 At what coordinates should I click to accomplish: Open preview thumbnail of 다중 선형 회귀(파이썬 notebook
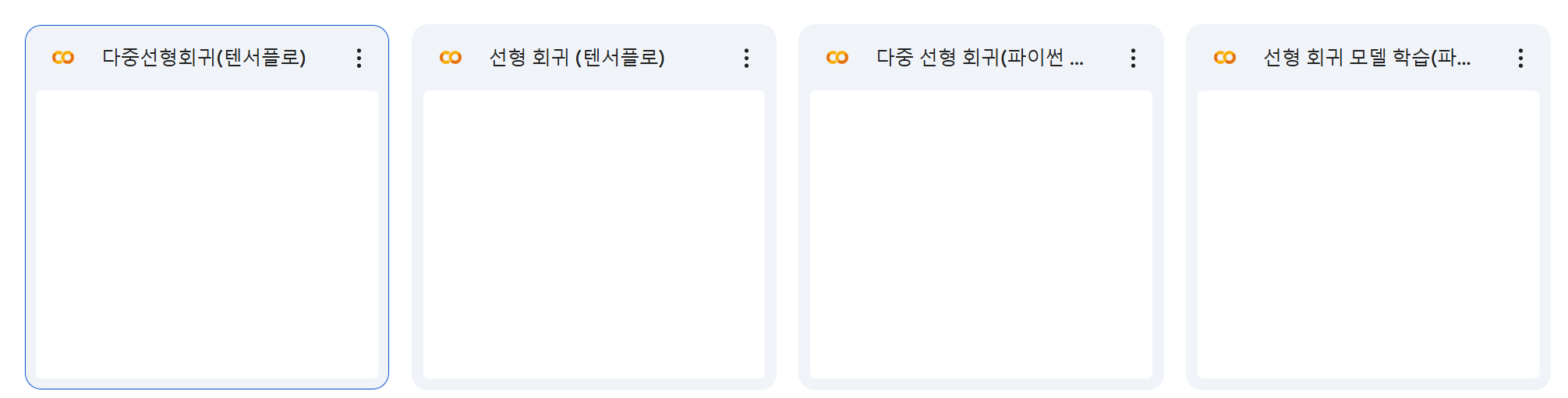tap(981, 234)
